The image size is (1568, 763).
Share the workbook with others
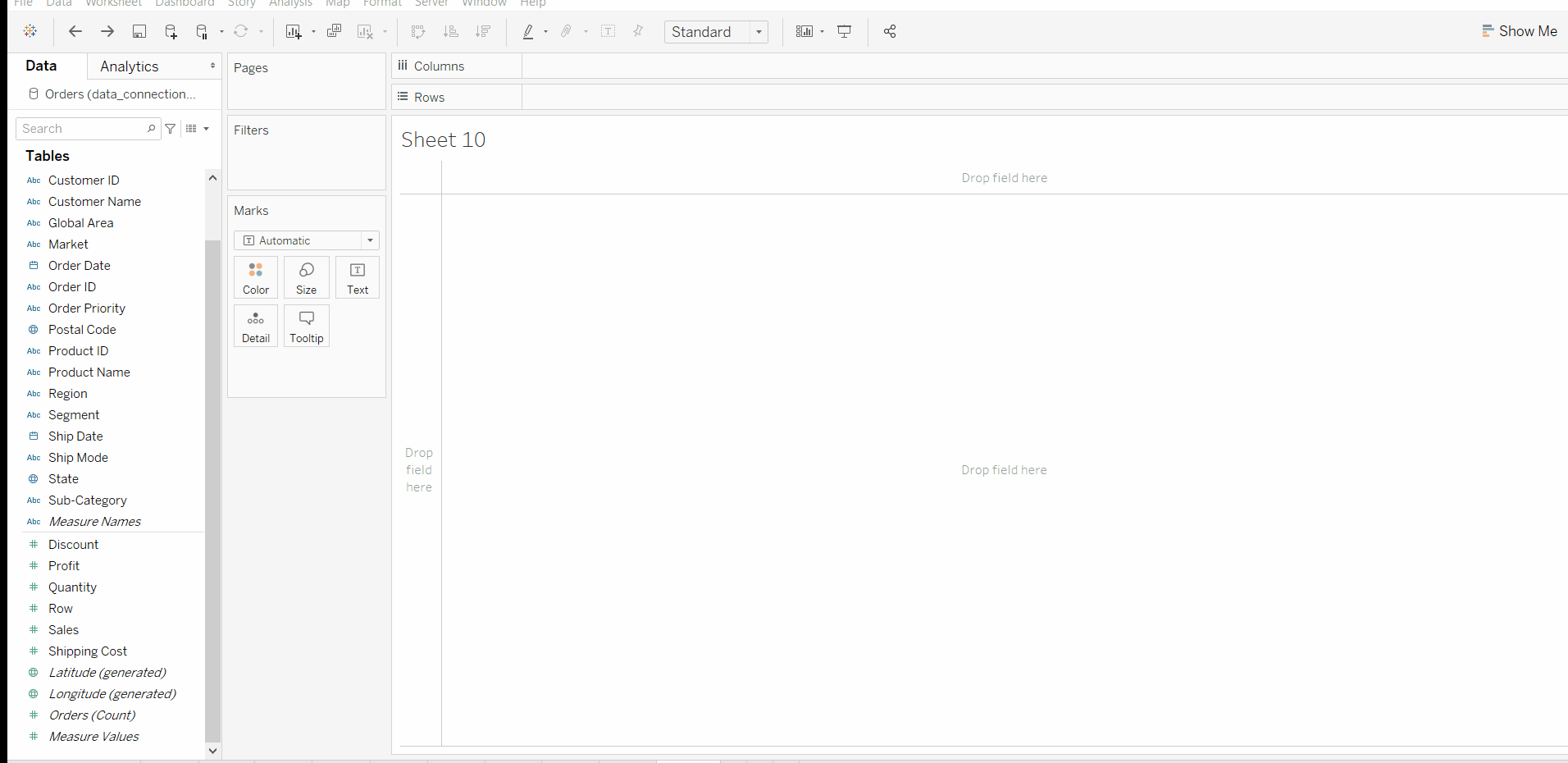(x=890, y=31)
